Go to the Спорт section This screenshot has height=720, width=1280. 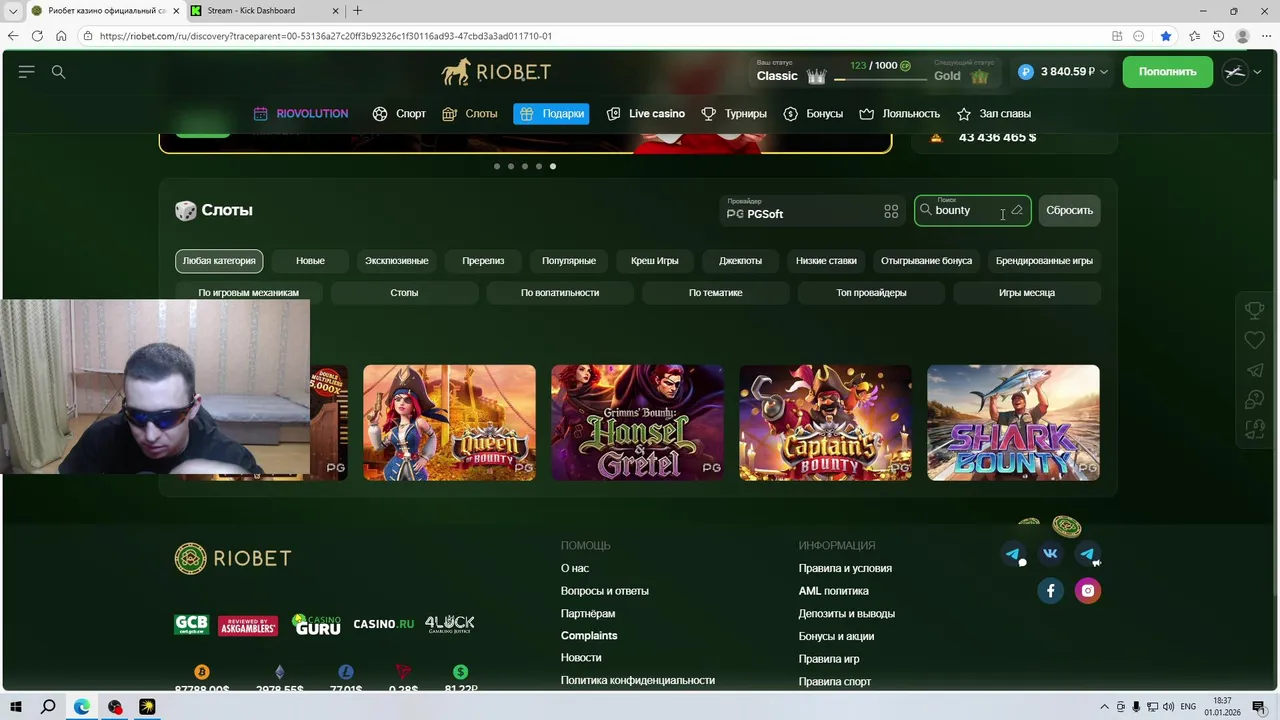pos(399,114)
